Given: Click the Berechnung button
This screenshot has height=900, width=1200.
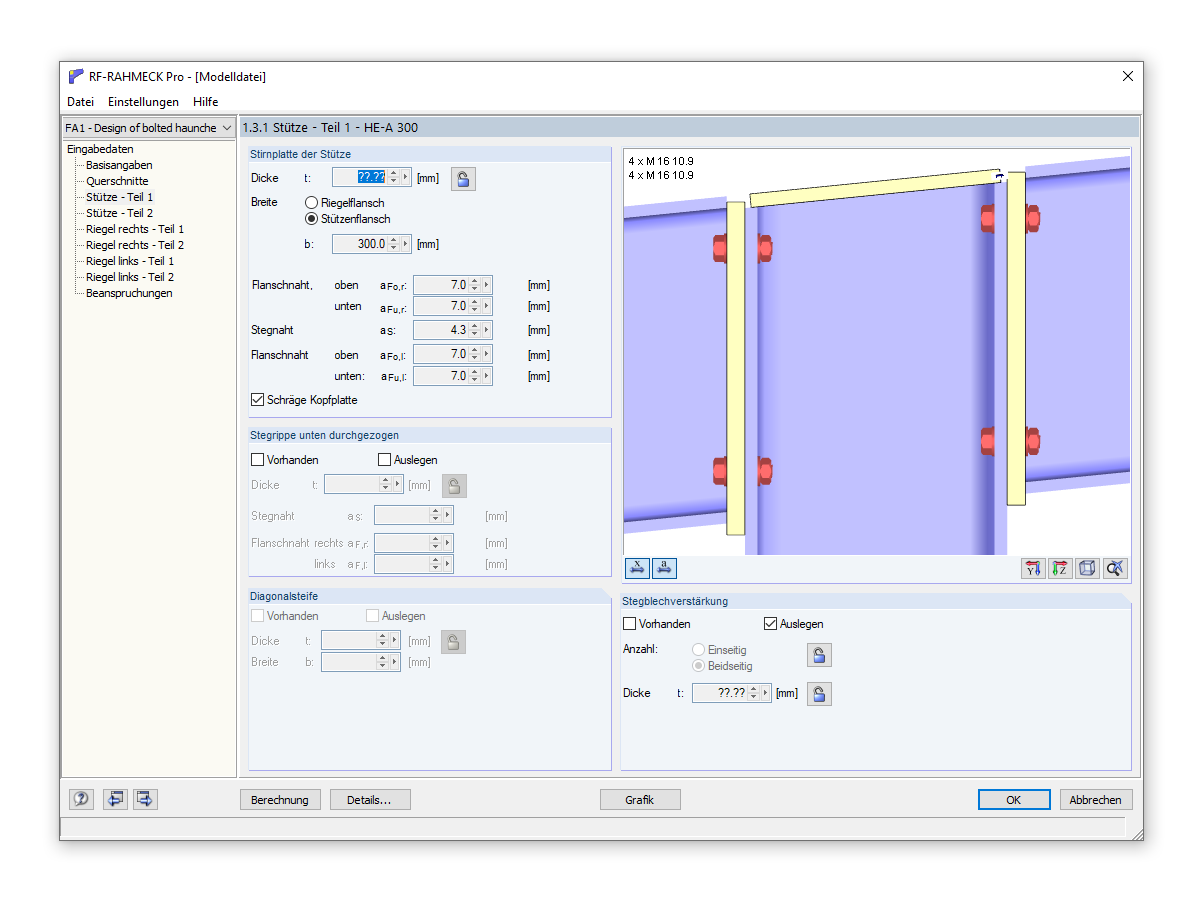Looking at the screenshot, I should [281, 800].
